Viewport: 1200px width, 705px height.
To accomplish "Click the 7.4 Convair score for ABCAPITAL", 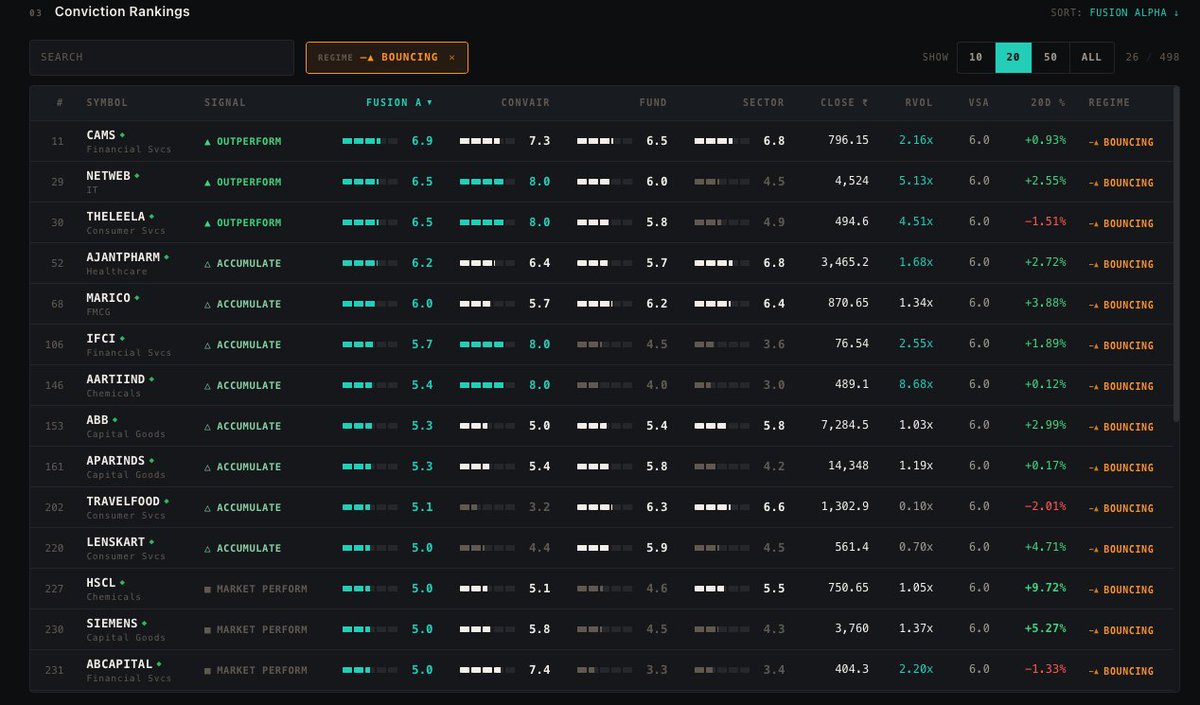I will click(540, 670).
